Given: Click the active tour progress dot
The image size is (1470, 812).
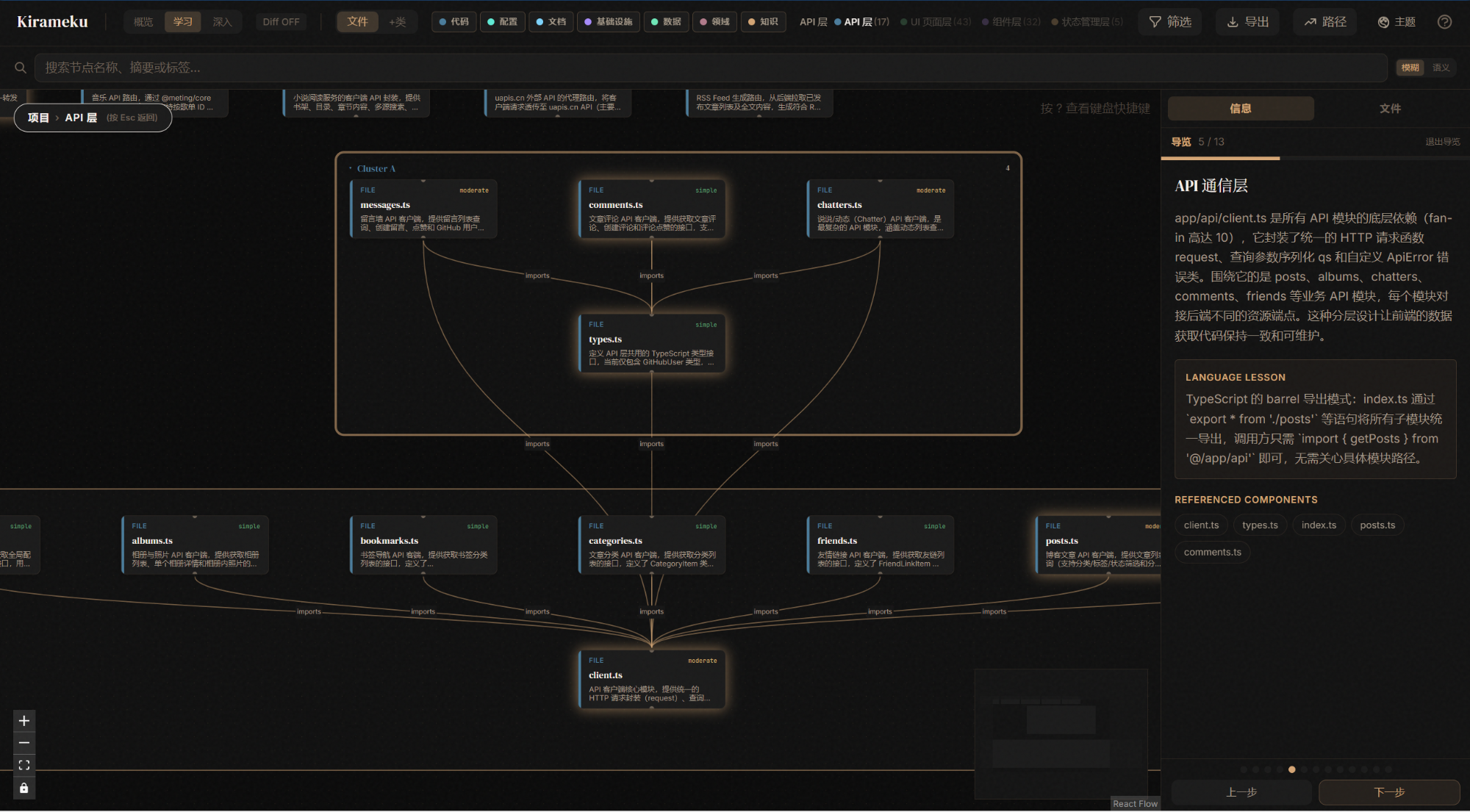Looking at the screenshot, I should pyautogui.click(x=1291, y=769).
